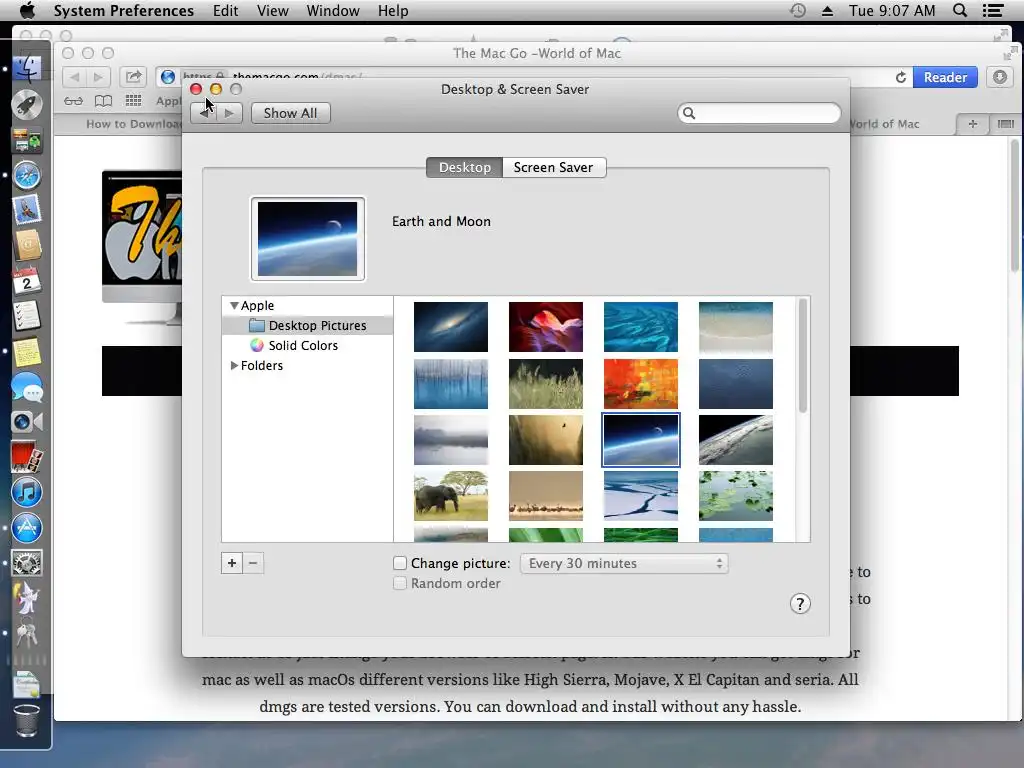The image size is (1024, 768).
Task: Open the Help menu
Action: coord(393,10)
